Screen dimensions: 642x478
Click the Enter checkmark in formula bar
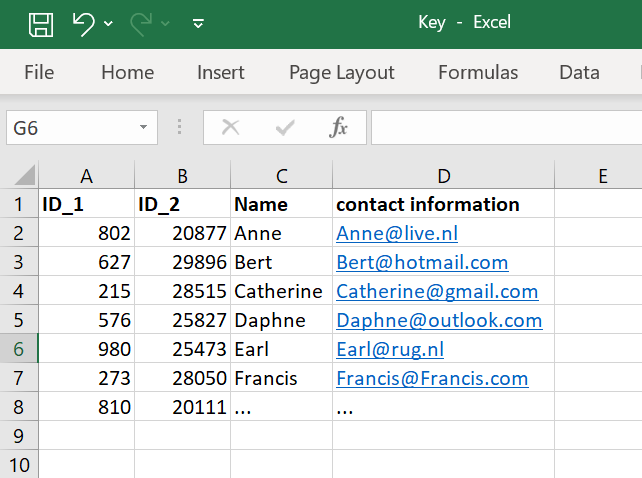(x=285, y=127)
